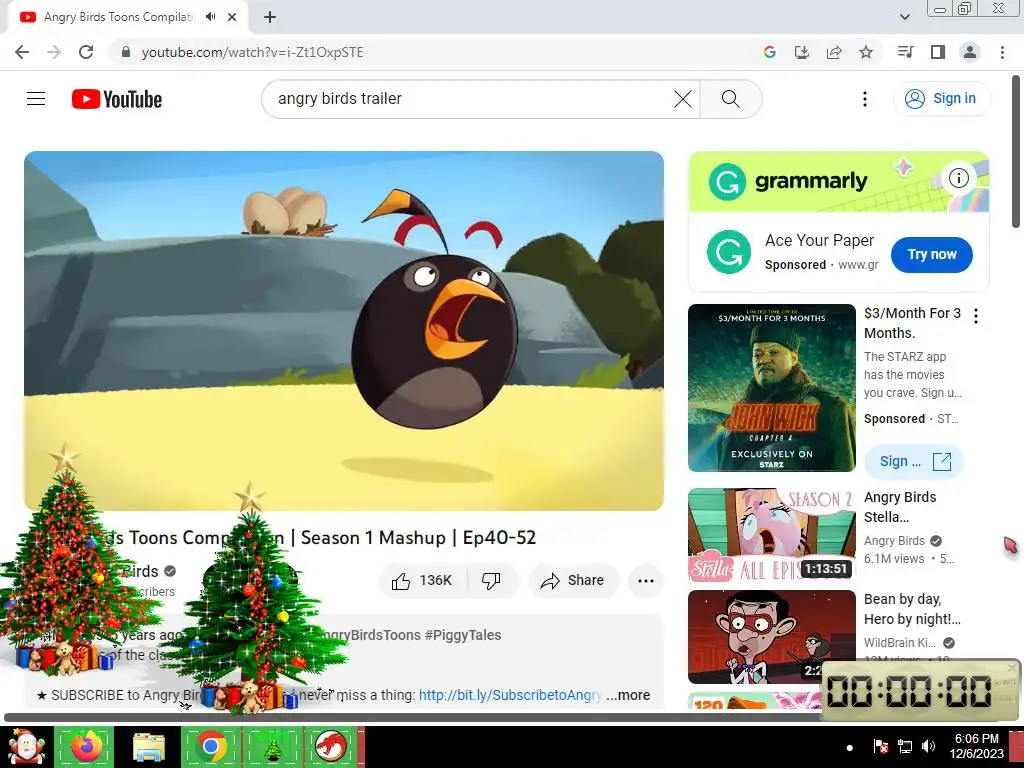
Task: Open Bean by day video thumbnail
Action: (x=771, y=637)
